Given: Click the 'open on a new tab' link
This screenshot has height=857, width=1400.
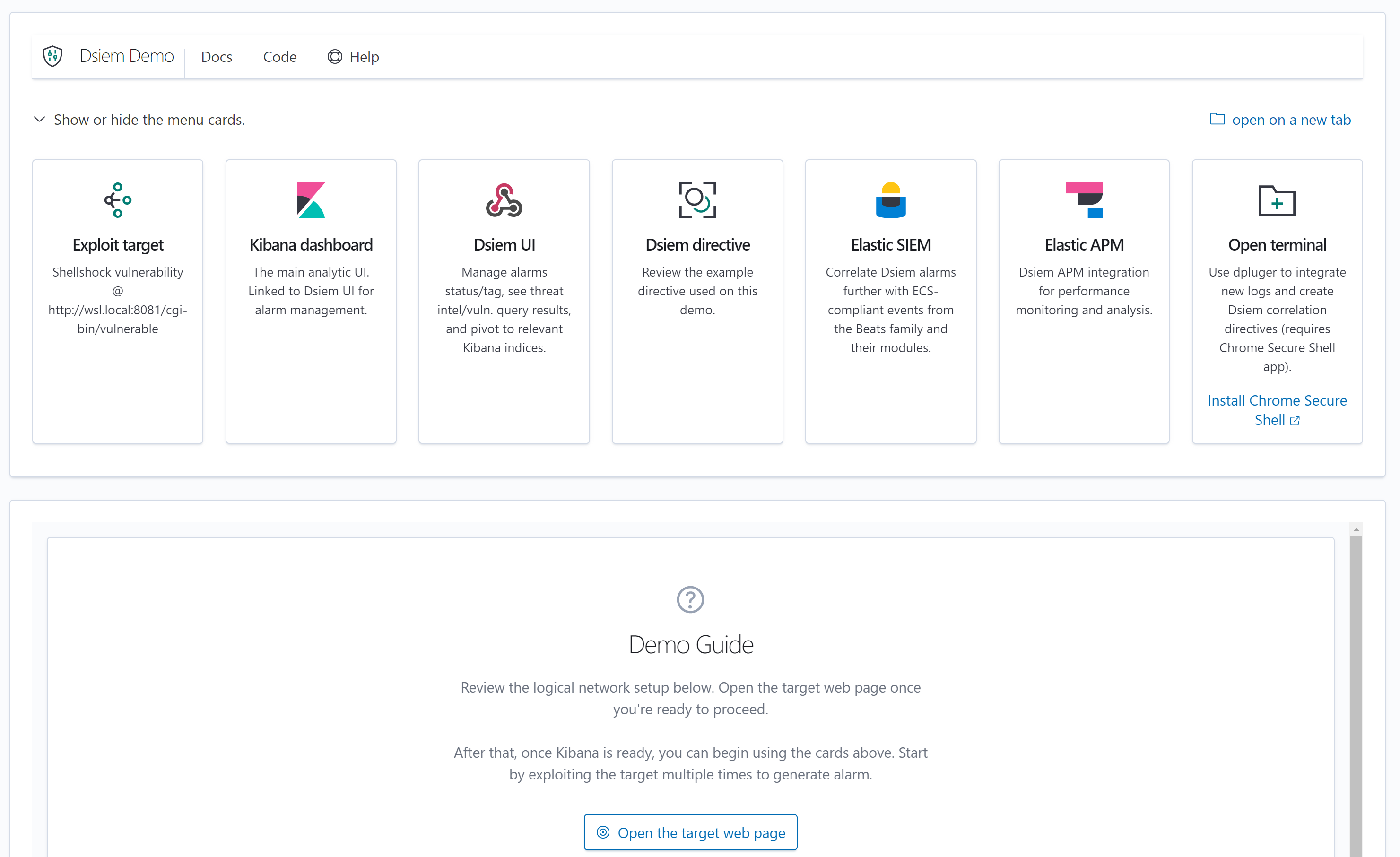Looking at the screenshot, I should (x=1291, y=120).
